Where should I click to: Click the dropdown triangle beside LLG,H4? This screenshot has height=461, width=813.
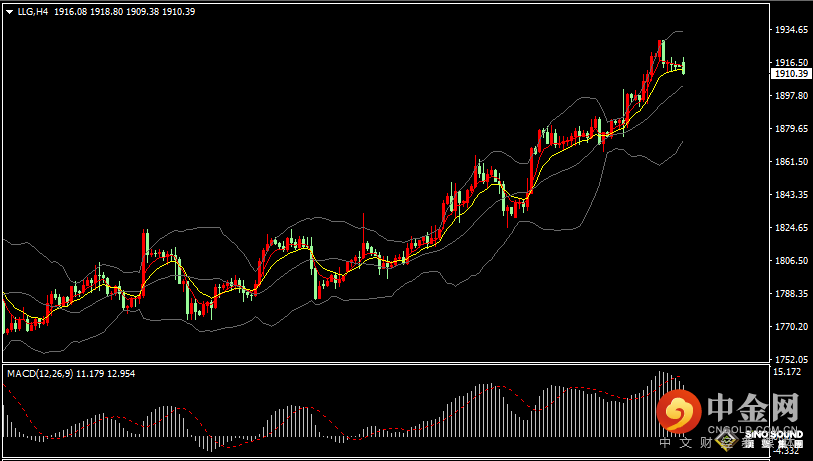(x=8, y=11)
